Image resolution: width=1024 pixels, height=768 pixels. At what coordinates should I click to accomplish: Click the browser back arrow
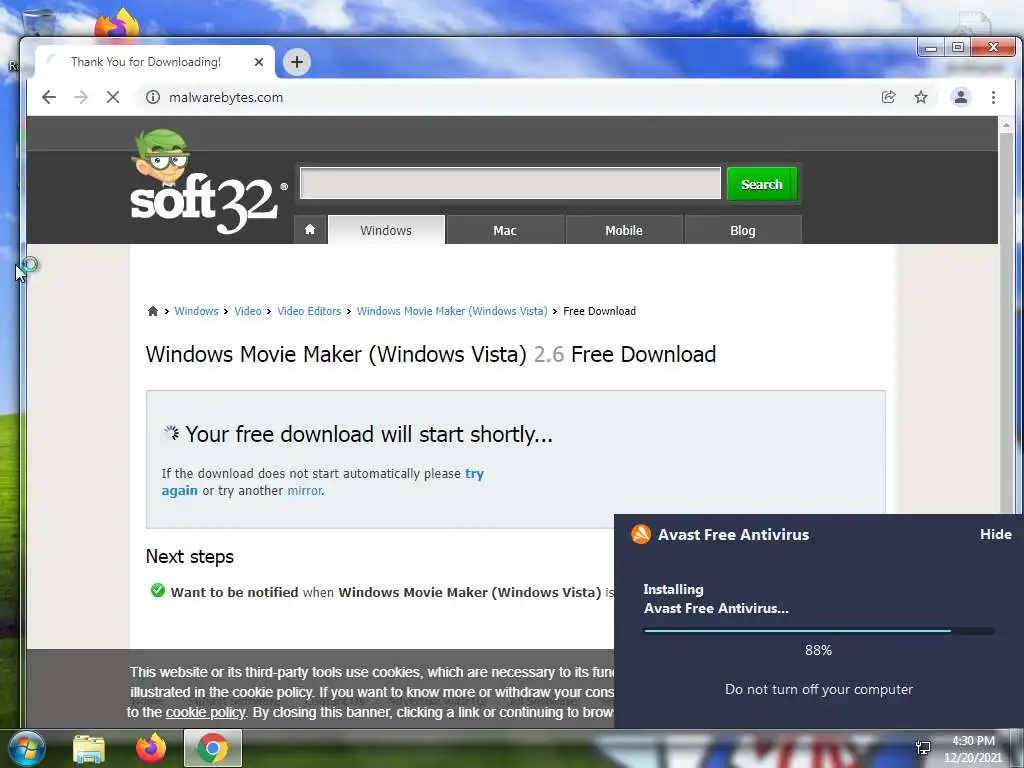click(49, 97)
